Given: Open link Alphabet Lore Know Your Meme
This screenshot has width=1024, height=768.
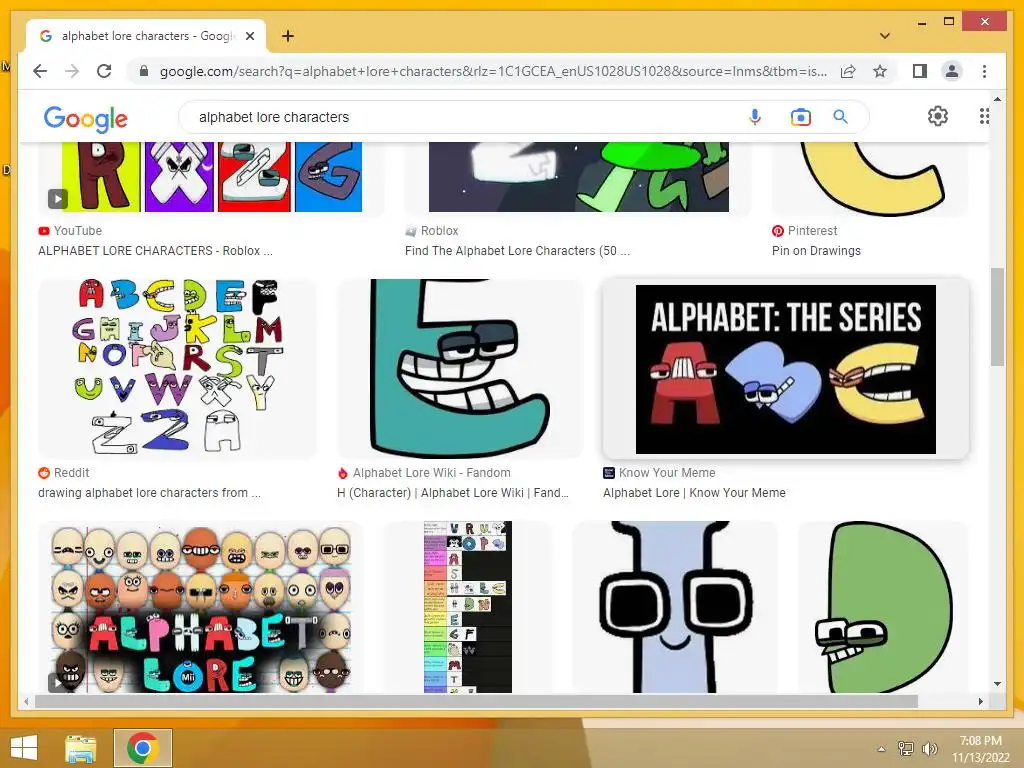Looking at the screenshot, I should coord(694,493).
